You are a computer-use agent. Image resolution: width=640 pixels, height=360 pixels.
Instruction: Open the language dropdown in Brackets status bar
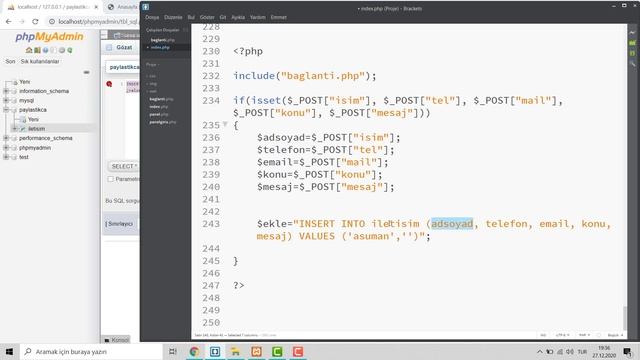584,335
